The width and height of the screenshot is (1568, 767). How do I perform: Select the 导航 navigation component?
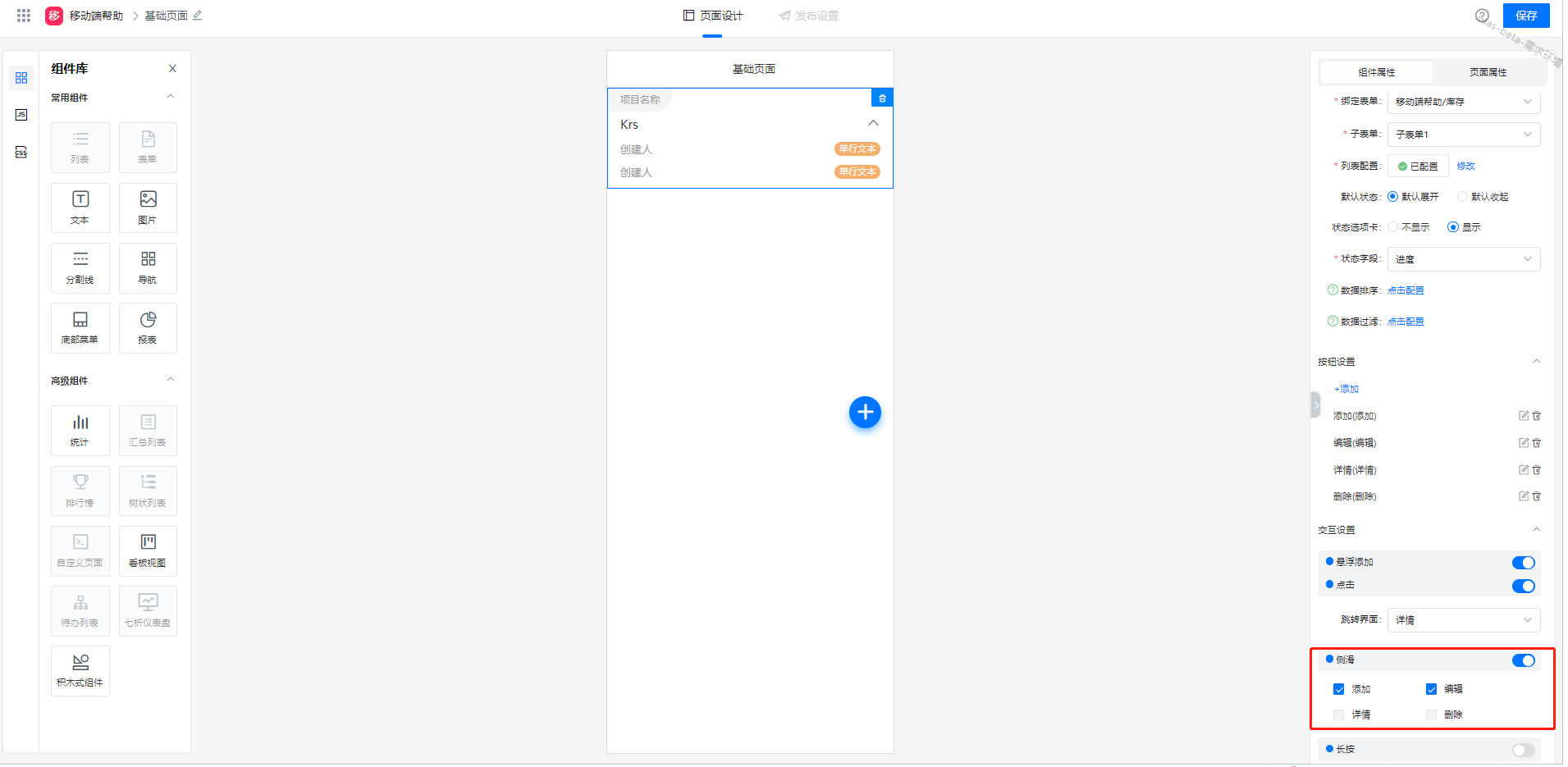(x=148, y=268)
